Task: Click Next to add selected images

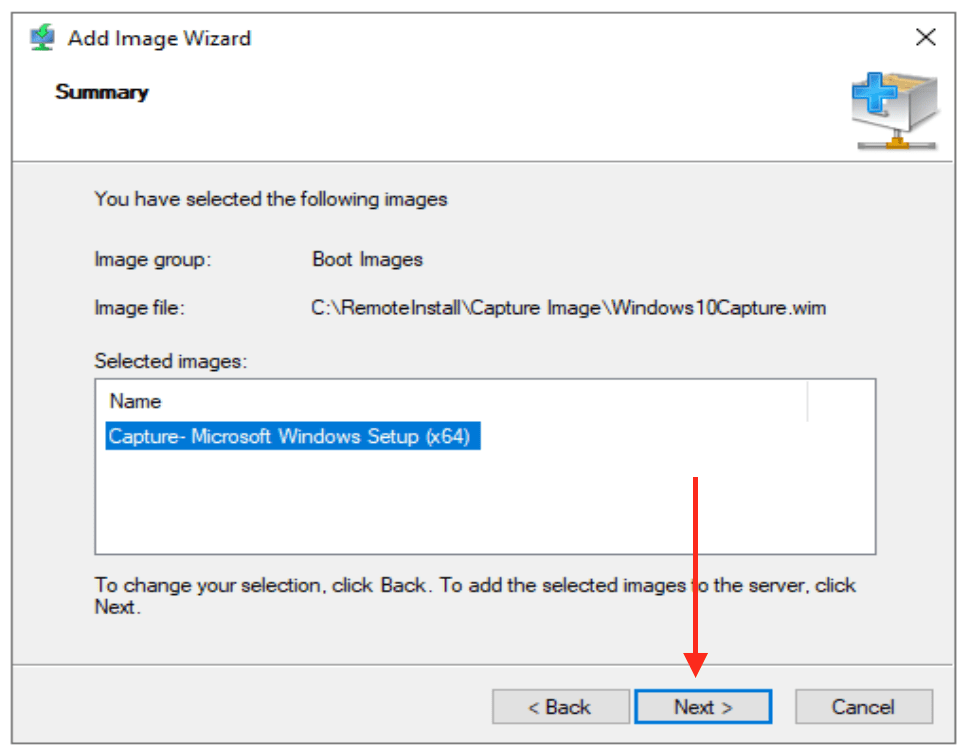Action: click(x=702, y=707)
